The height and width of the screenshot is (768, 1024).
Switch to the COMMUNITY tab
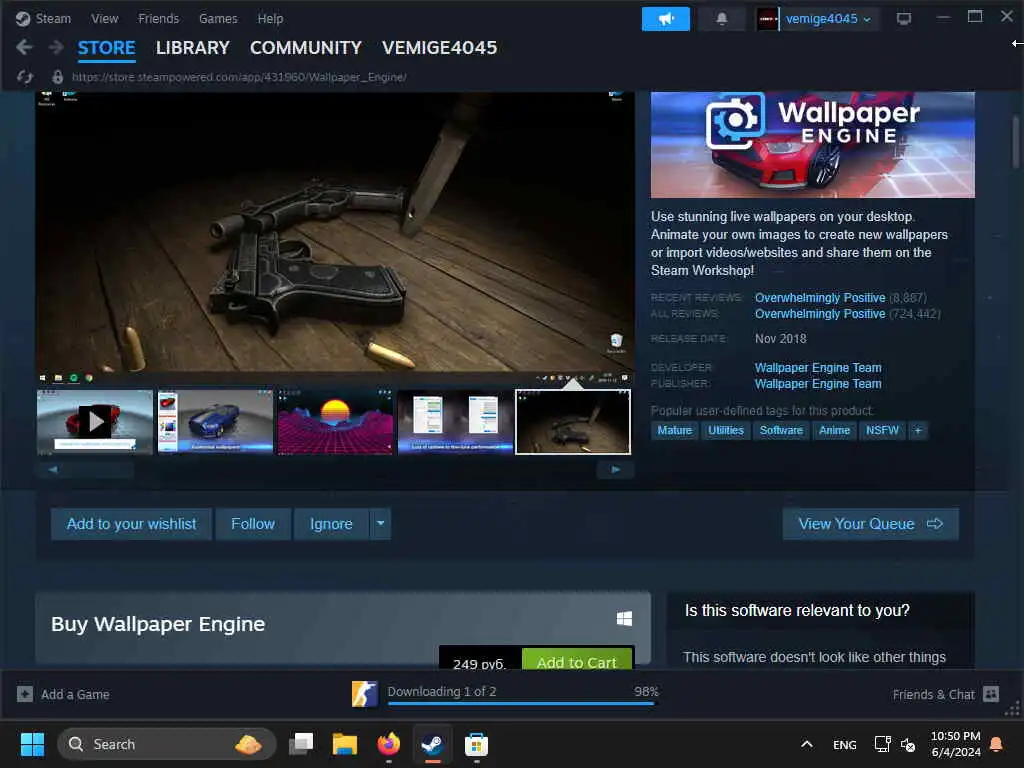point(306,48)
